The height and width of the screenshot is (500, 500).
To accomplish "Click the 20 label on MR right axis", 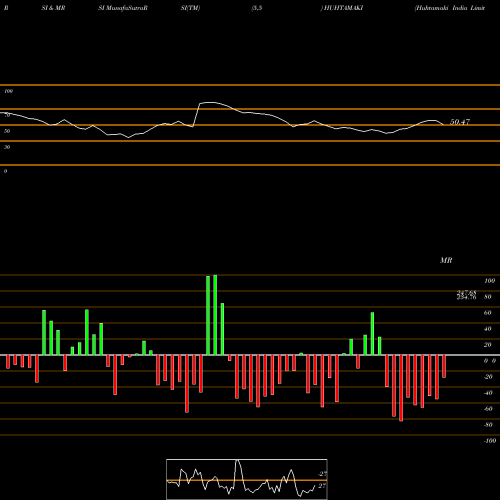I will pyautogui.click(x=488, y=345).
